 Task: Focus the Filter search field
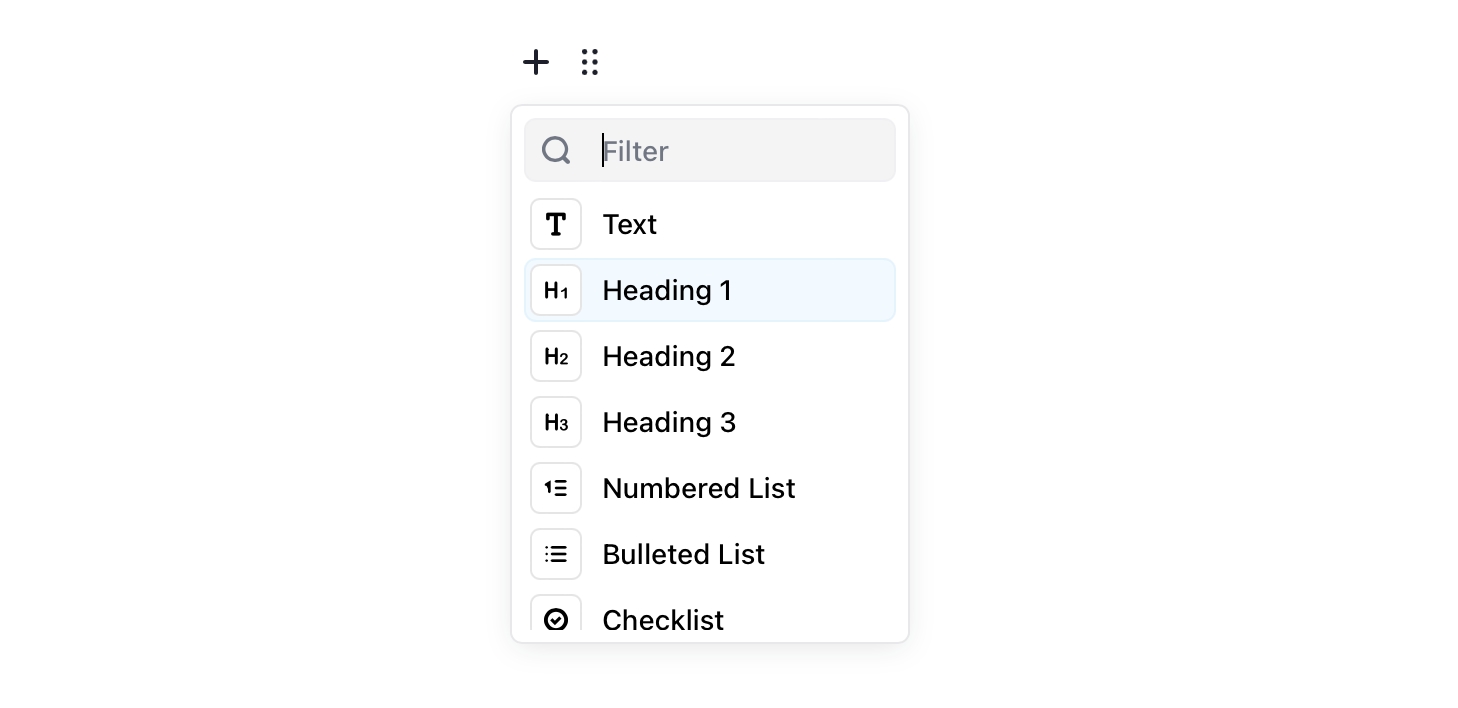point(740,151)
